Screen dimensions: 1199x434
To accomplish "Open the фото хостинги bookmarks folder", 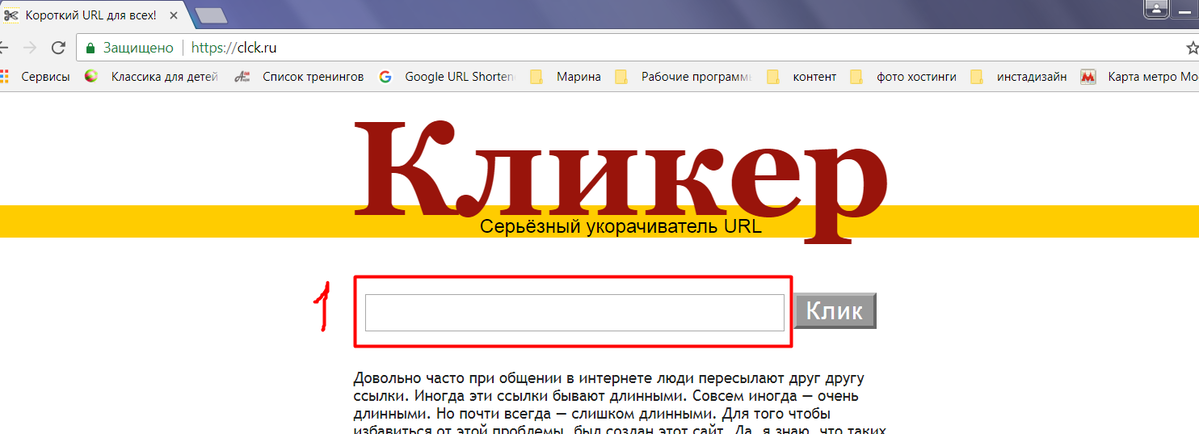I will (x=902, y=76).
